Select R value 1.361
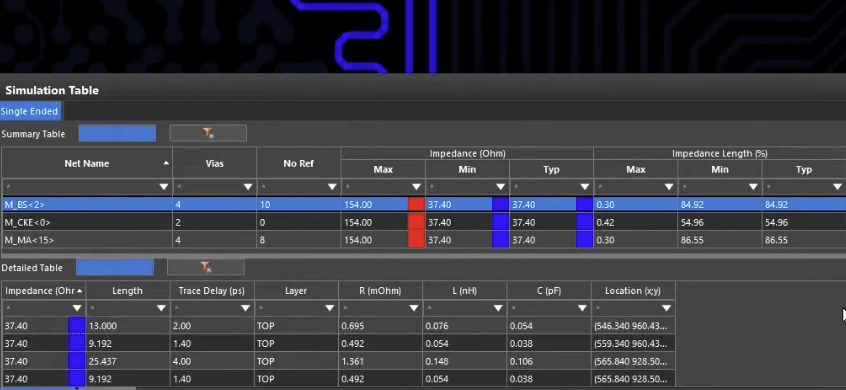Screen dimensions: 846x390 [380, 361]
